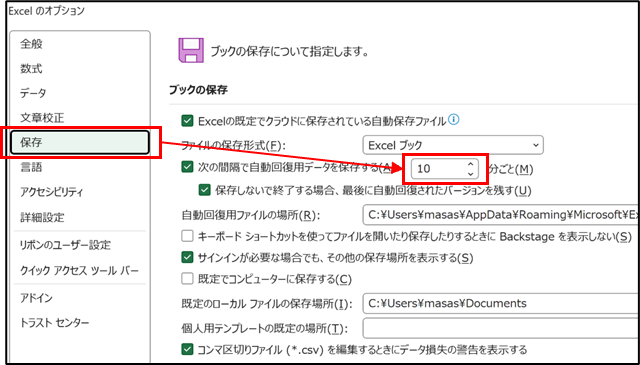Click the empty 個人用テンプレートの既定の場所 field
This screenshot has width=640, height=365.
501,329
